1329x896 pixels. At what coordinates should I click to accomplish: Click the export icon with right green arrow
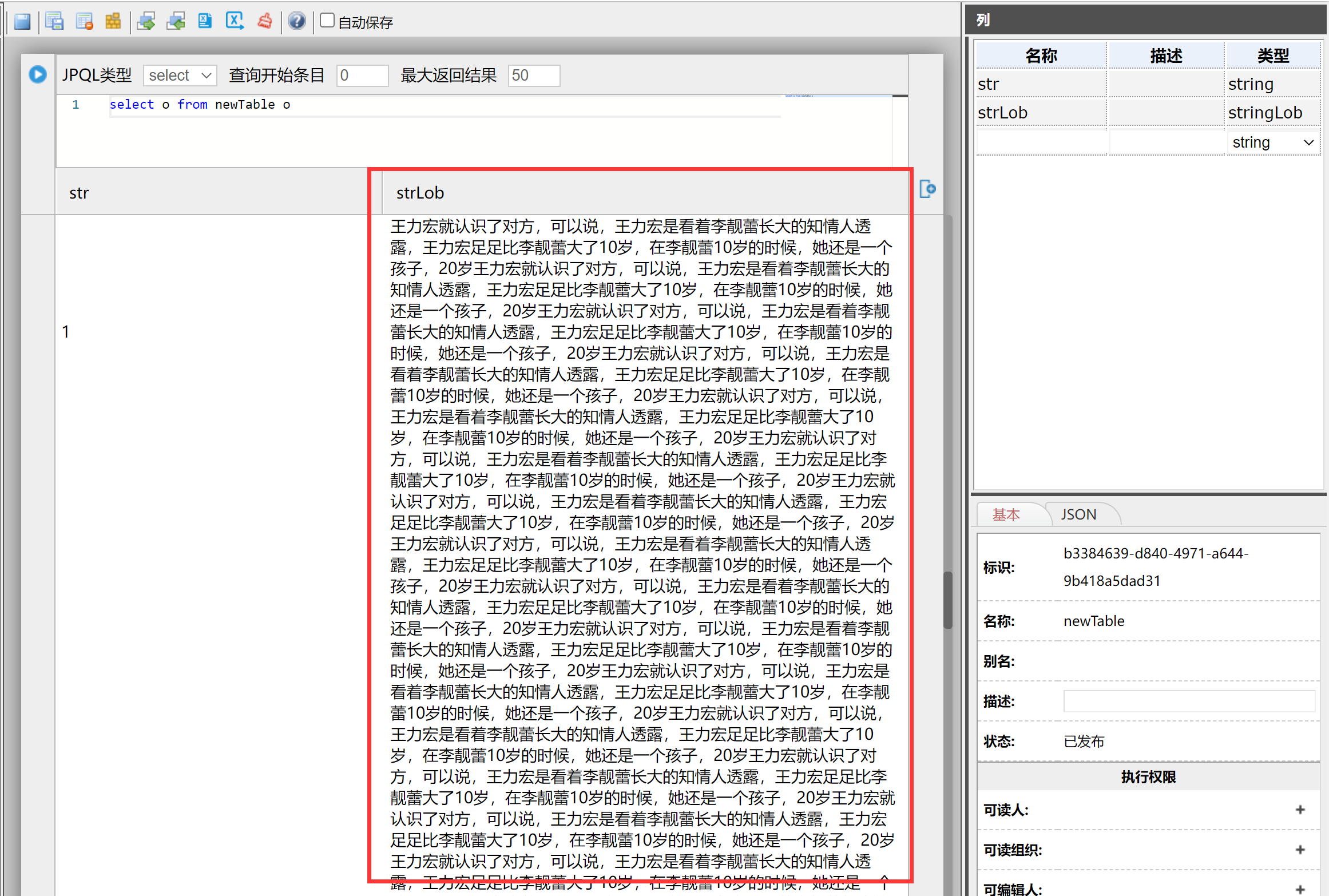(x=146, y=22)
